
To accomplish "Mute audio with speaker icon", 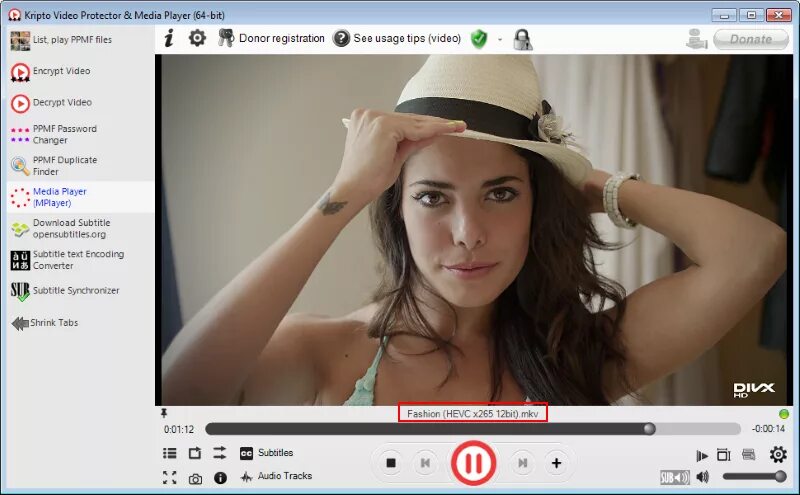I will pyautogui.click(x=703, y=477).
